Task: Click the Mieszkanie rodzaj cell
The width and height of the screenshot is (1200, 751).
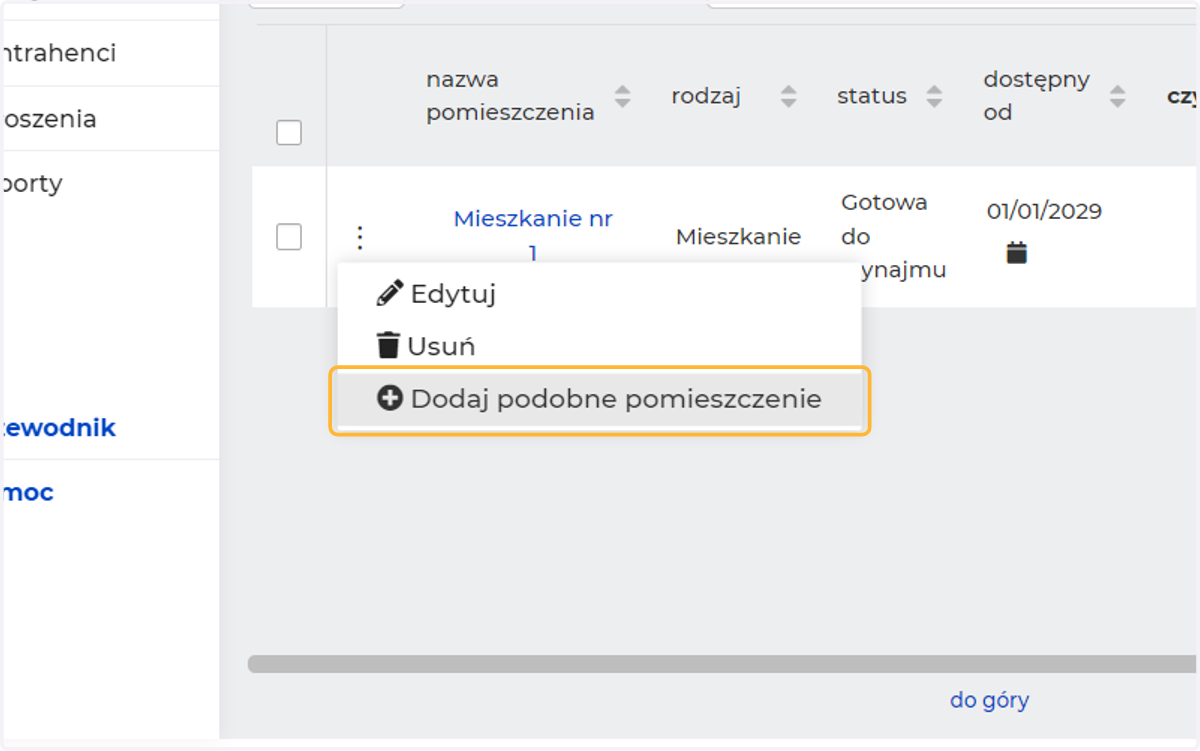Action: (738, 237)
